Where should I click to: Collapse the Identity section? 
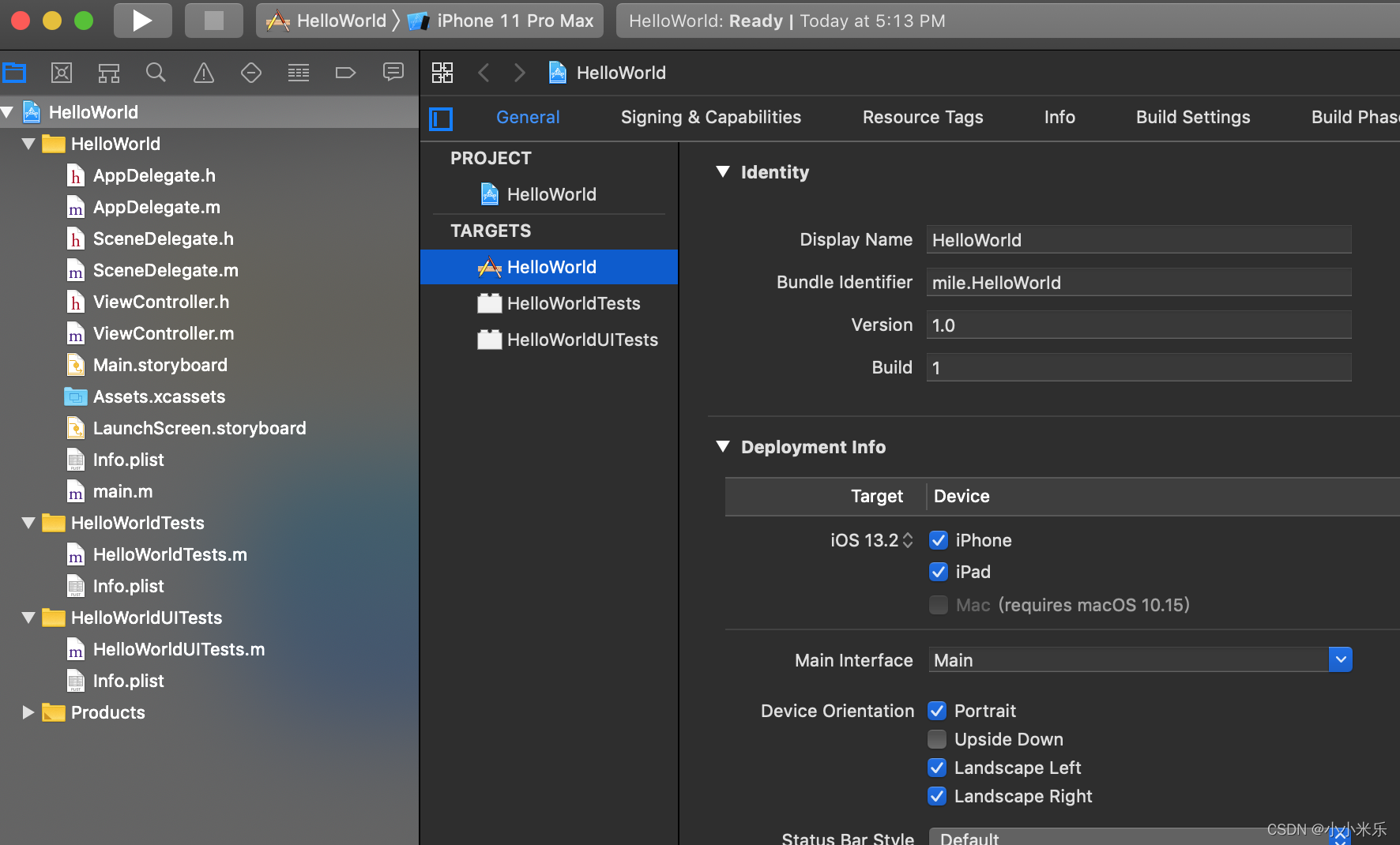pos(723,171)
